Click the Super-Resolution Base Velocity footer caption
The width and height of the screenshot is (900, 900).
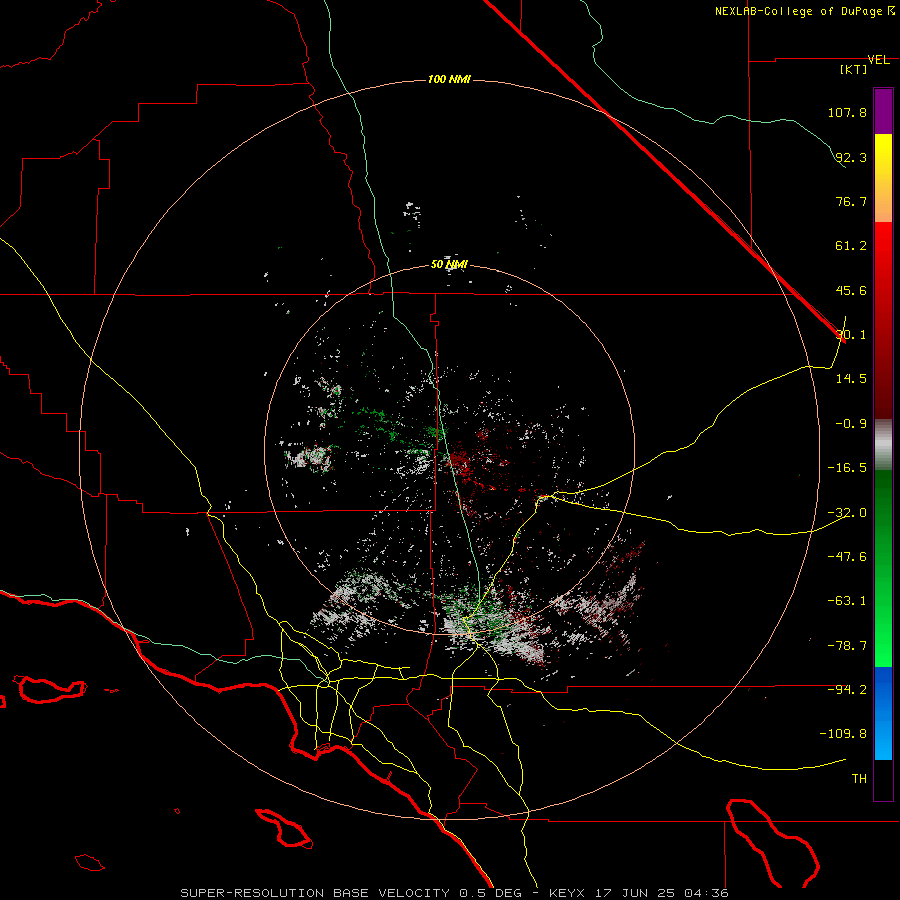(x=455, y=893)
